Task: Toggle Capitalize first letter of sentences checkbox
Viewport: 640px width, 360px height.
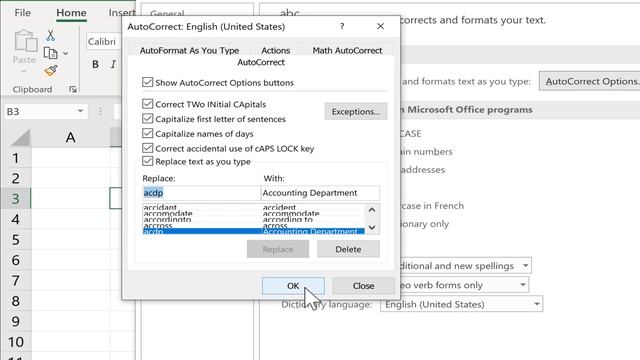Action: coord(147,118)
